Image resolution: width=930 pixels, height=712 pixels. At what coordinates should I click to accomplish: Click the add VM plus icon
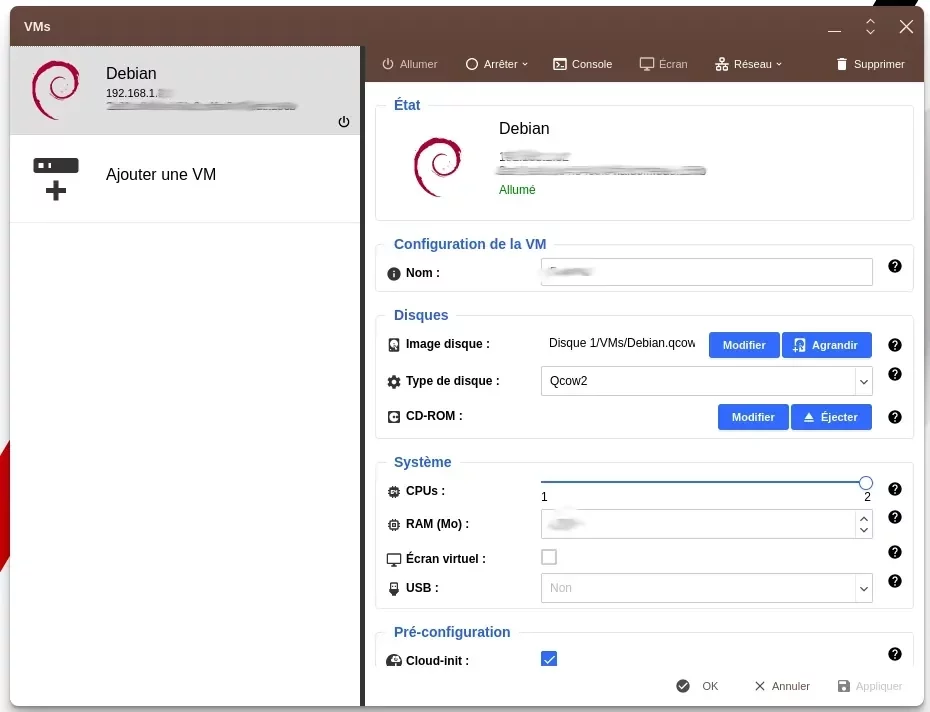click(x=56, y=179)
